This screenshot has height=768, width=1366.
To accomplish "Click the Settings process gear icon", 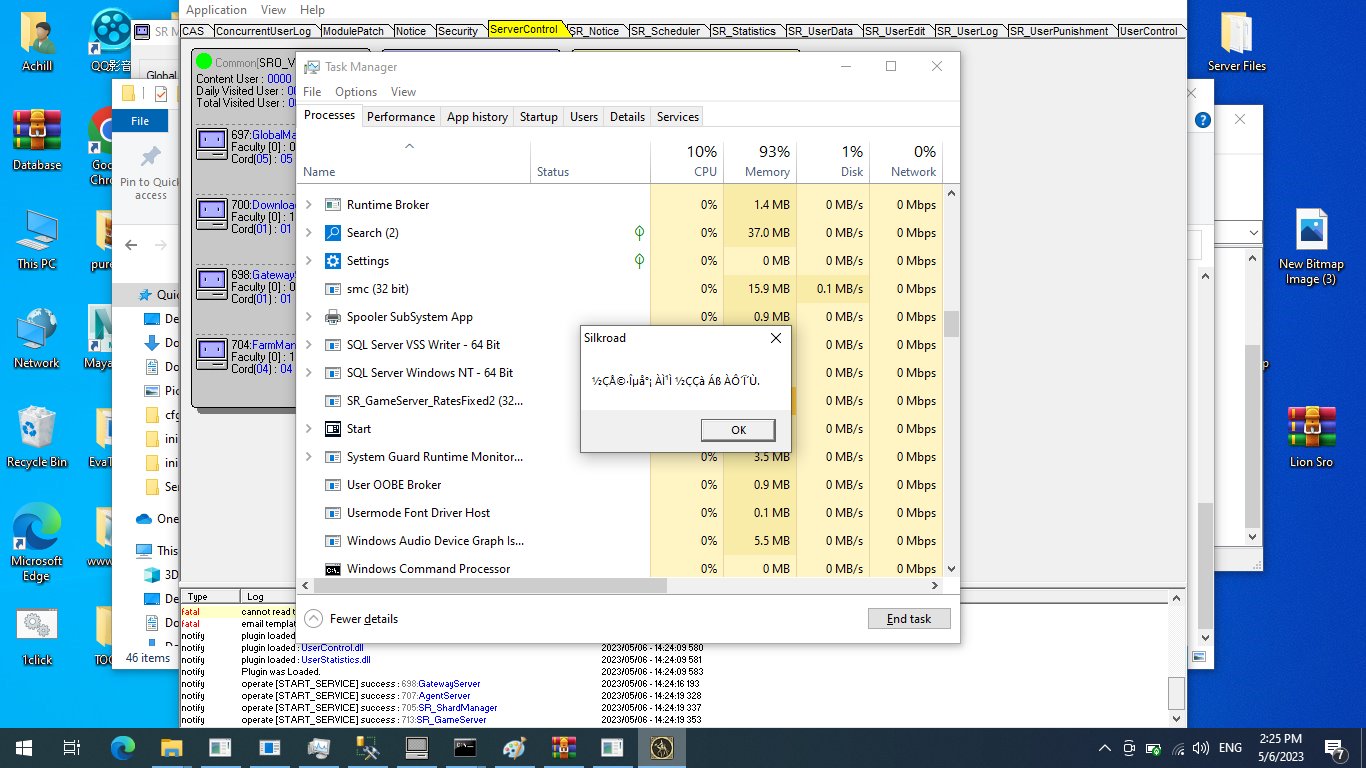I will (x=333, y=261).
